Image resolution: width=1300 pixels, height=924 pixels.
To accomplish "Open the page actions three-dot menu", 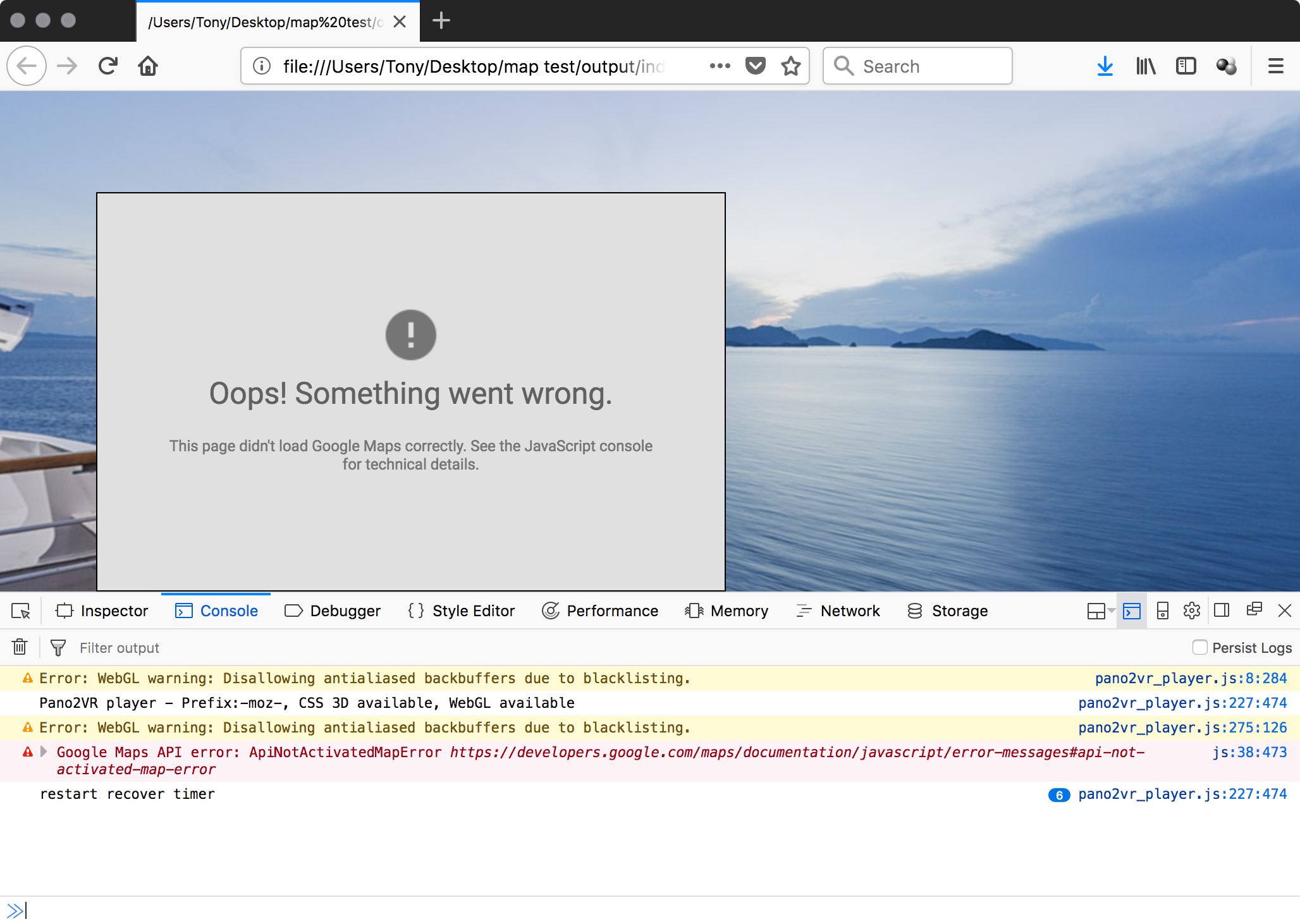I will click(x=720, y=66).
